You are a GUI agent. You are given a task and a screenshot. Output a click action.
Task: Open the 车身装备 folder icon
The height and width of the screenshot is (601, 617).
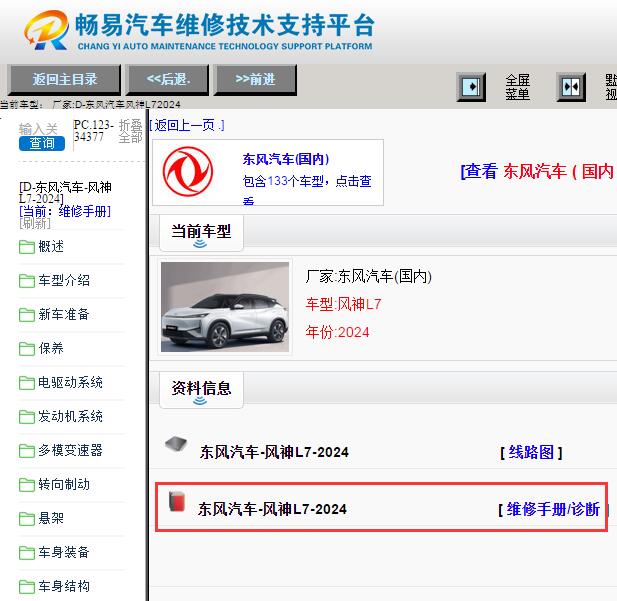click(x=27, y=553)
